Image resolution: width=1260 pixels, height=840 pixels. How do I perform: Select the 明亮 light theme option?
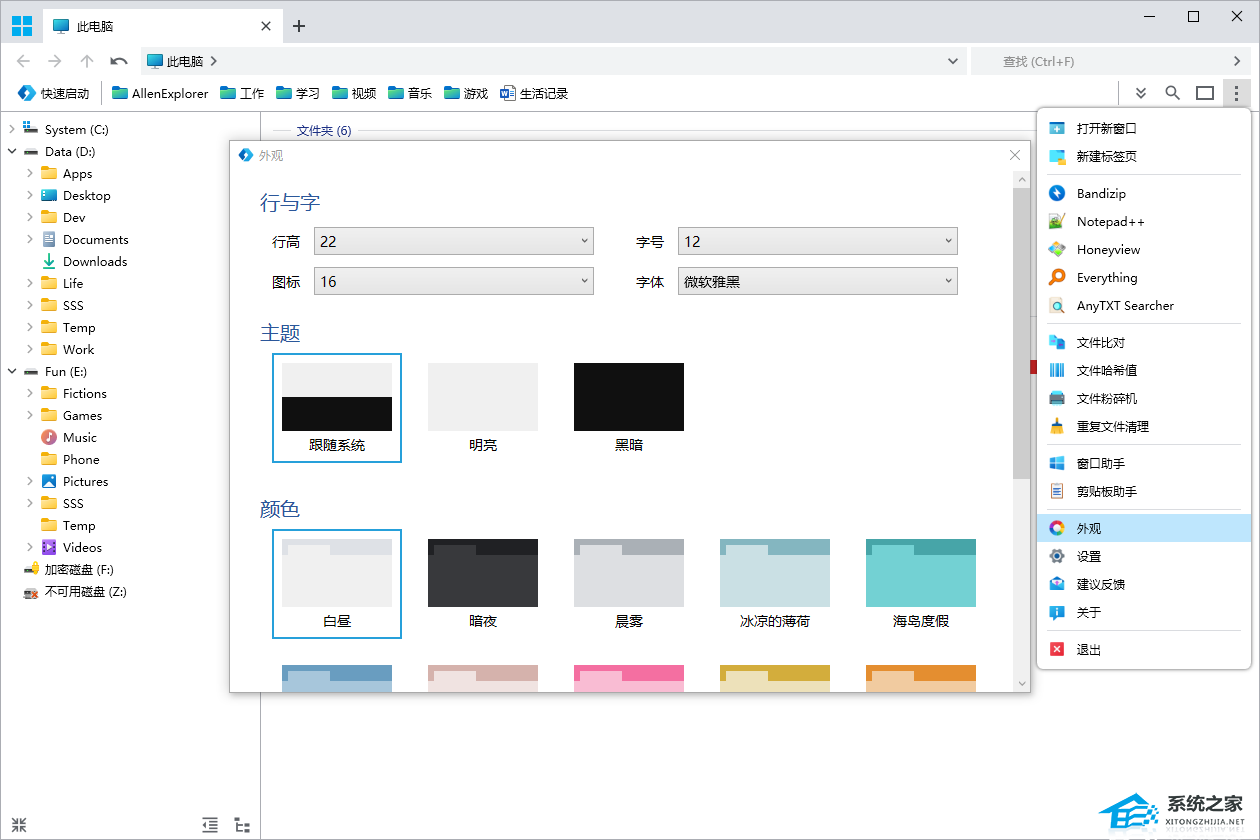coord(483,407)
